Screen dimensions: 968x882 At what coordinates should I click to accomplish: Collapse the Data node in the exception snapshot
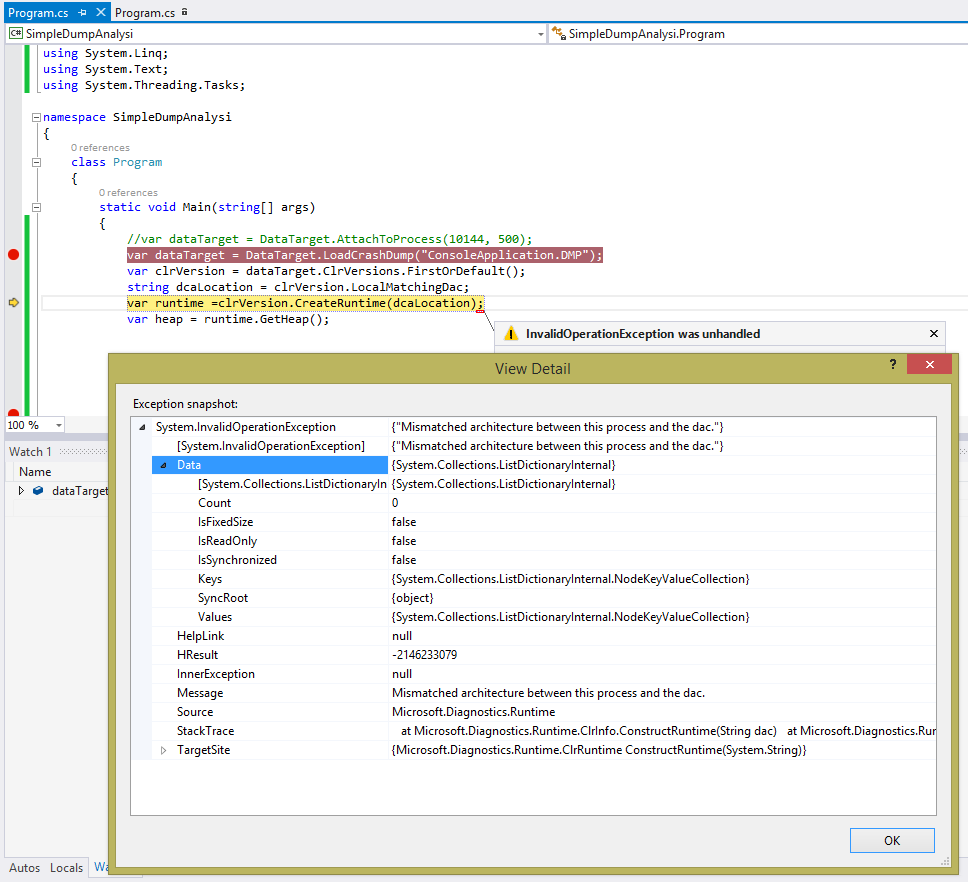[164, 465]
